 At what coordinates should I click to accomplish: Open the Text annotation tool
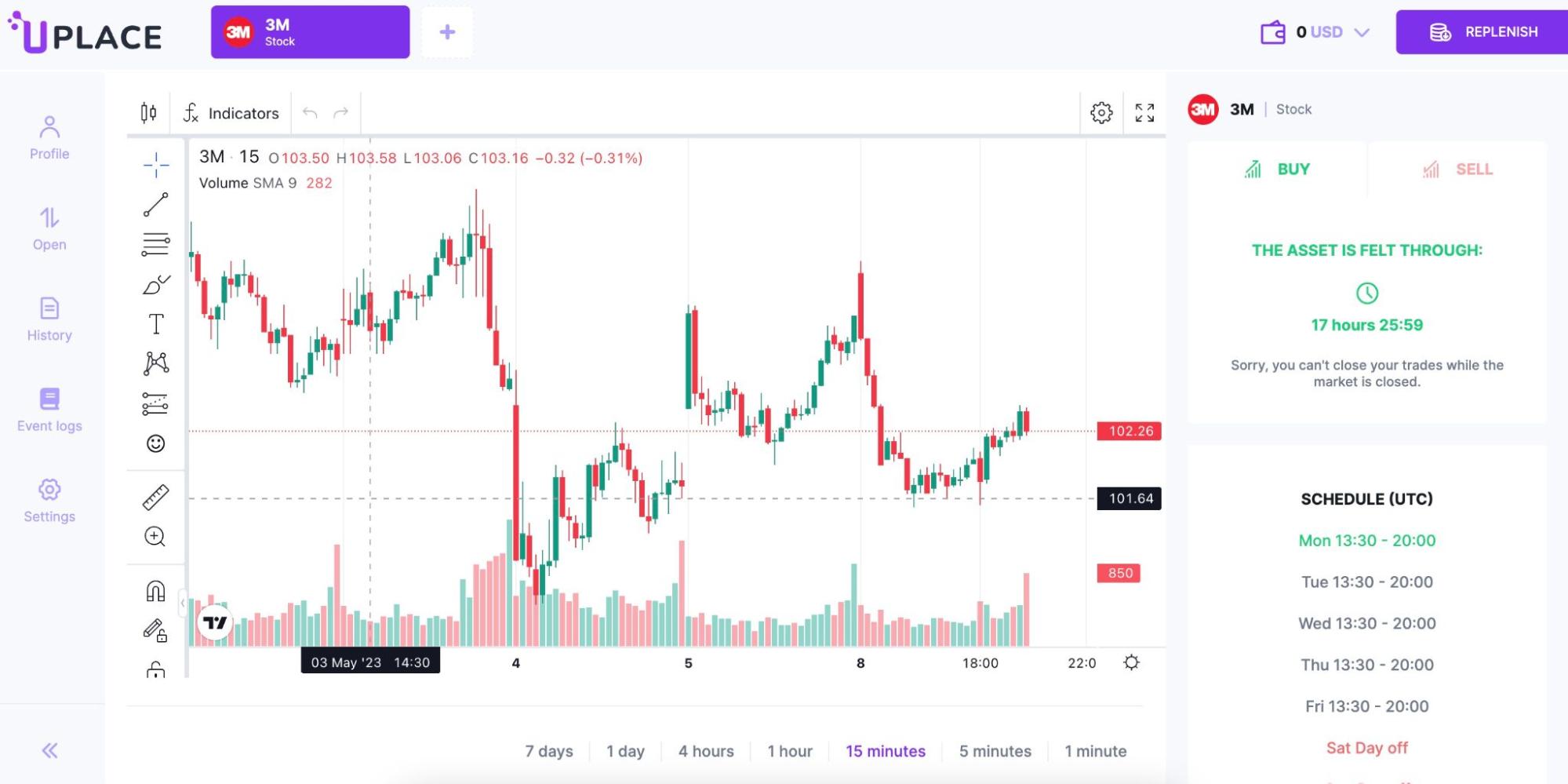tap(155, 322)
